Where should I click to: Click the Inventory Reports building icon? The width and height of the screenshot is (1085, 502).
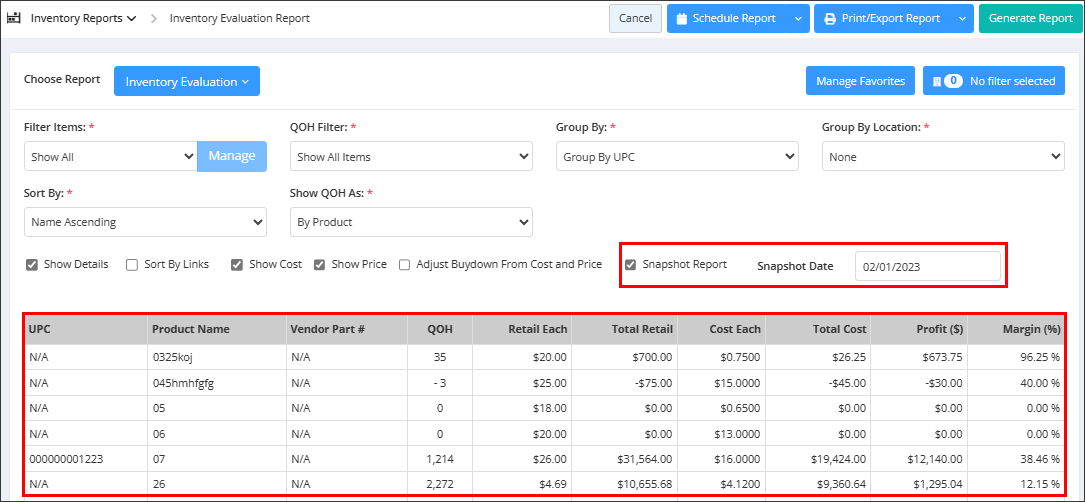pyautogui.click(x=14, y=18)
